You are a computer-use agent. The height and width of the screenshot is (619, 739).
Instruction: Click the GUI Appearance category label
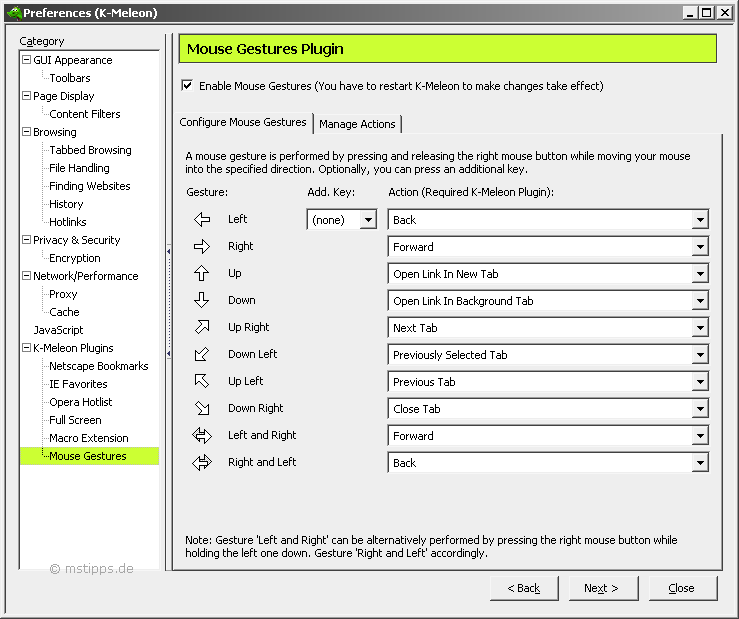(x=73, y=60)
